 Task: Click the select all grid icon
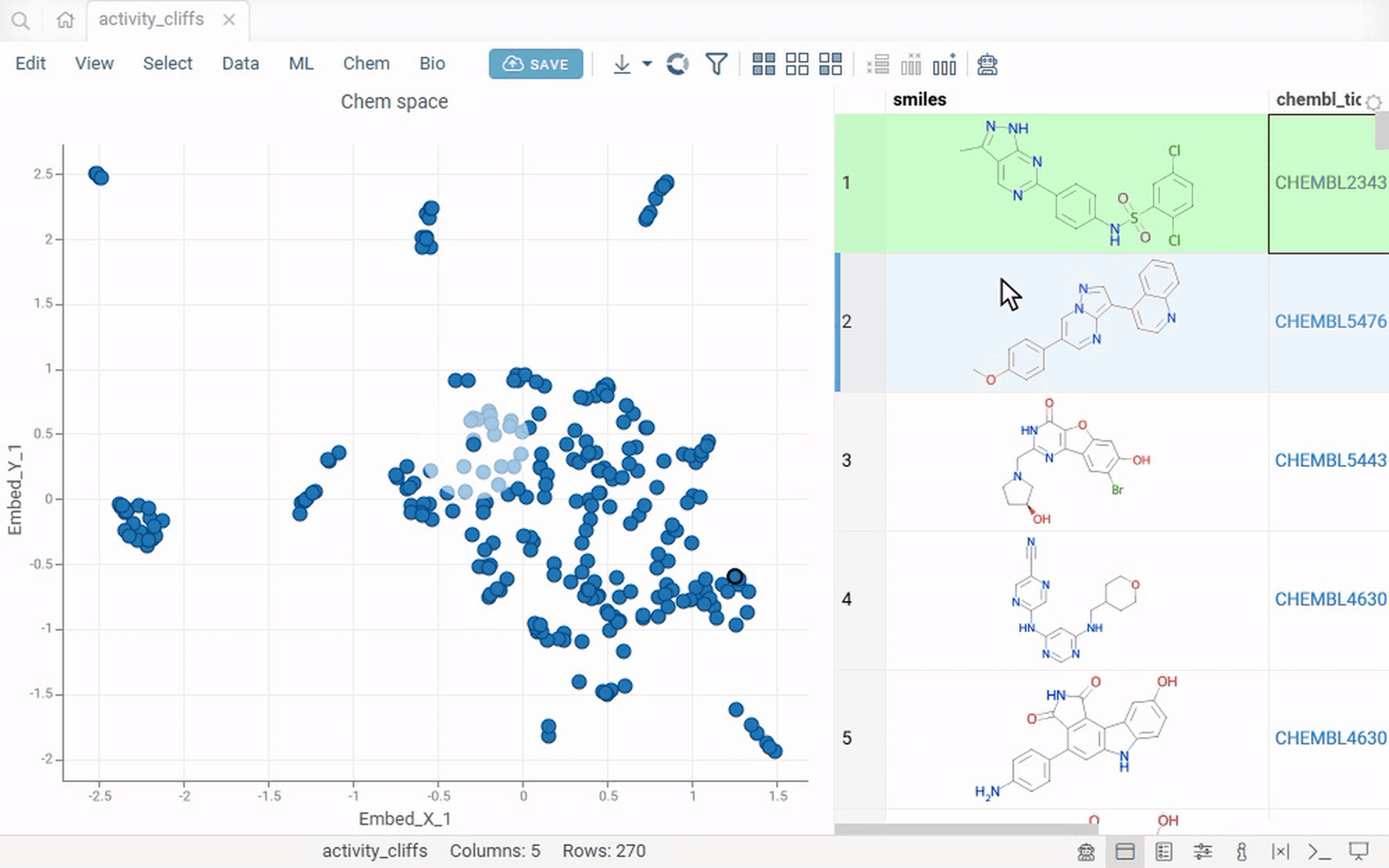click(764, 64)
